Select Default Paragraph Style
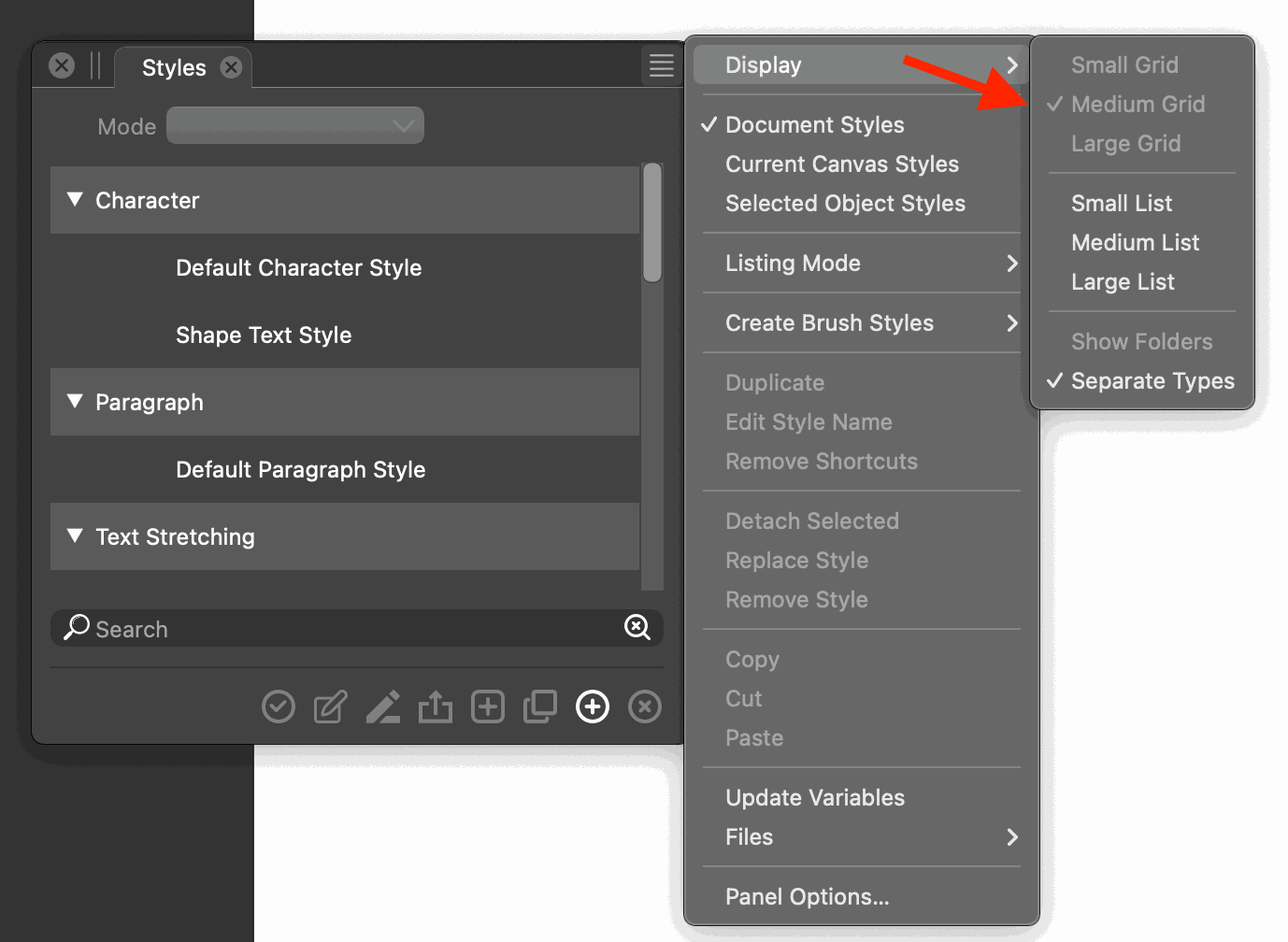 pyautogui.click(x=300, y=470)
